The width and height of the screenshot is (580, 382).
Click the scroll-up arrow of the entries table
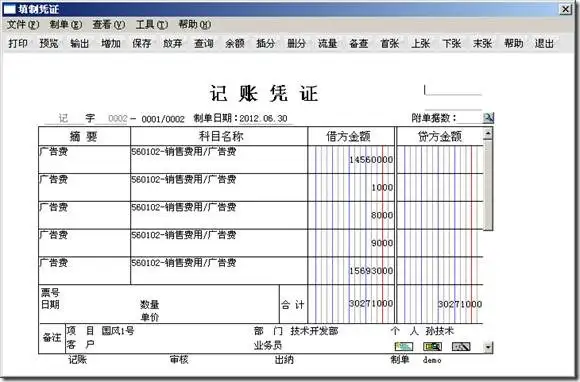[x=488, y=133]
